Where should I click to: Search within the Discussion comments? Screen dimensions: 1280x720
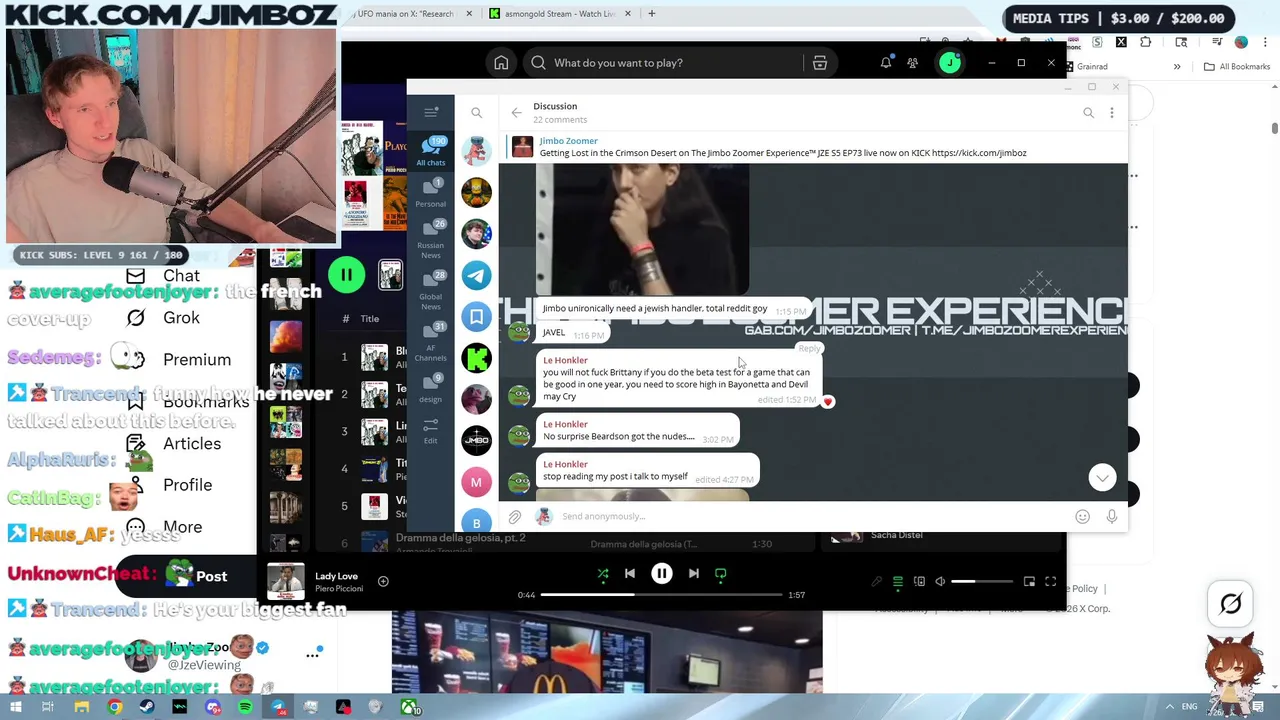[x=1088, y=113]
